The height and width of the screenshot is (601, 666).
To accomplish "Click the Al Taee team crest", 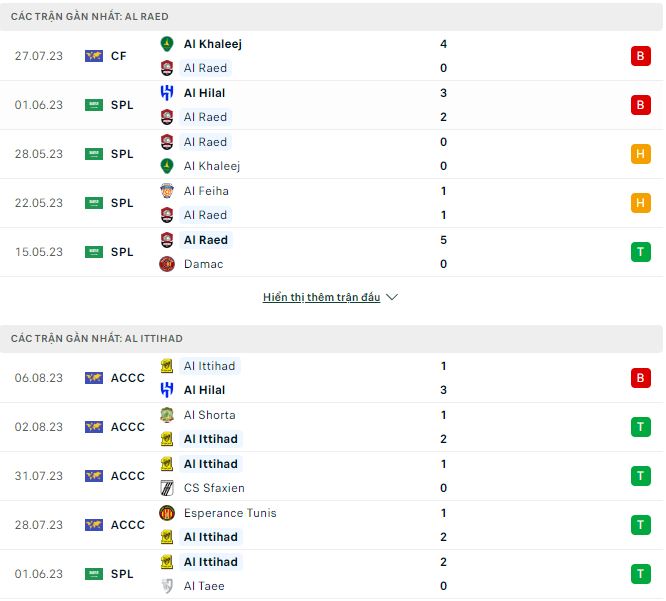I will pyautogui.click(x=167, y=586).
